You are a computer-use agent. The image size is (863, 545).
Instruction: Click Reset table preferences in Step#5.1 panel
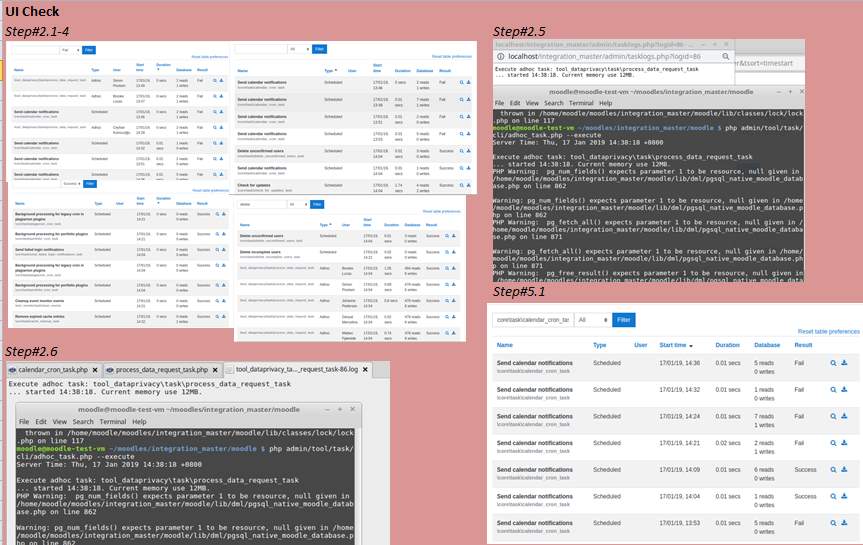click(828, 331)
